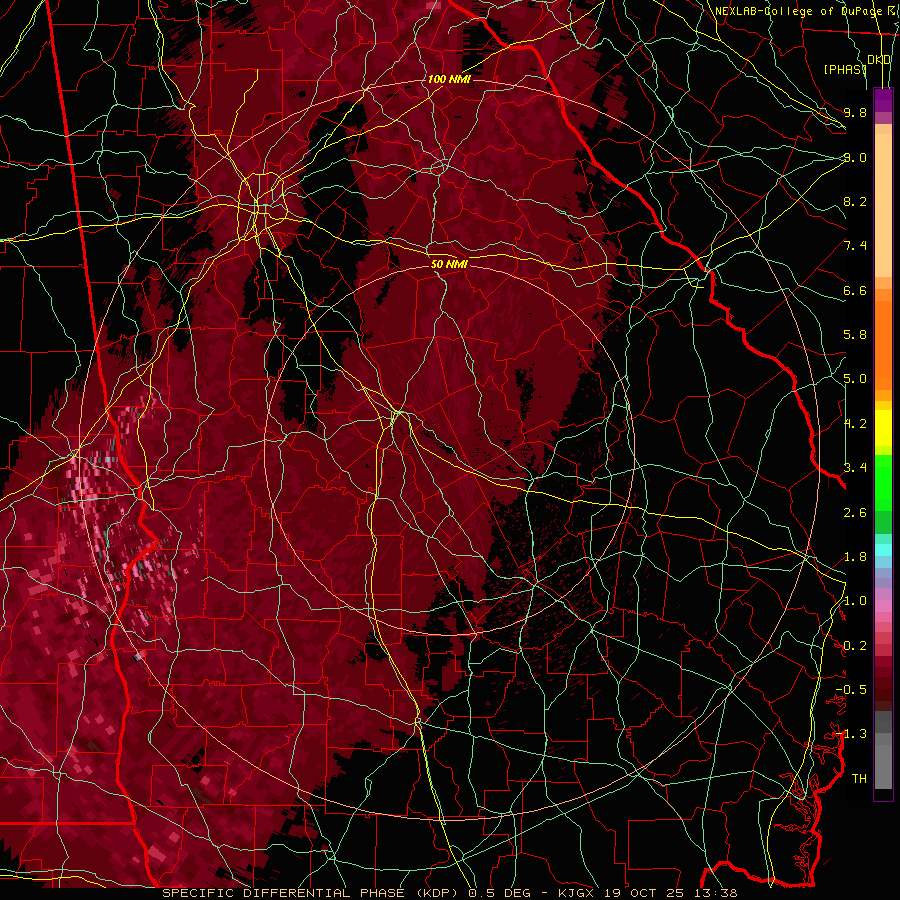Pick the bright green swatch on the color bar
The height and width of the screenshot is (900, 900).
coord(883,482)
